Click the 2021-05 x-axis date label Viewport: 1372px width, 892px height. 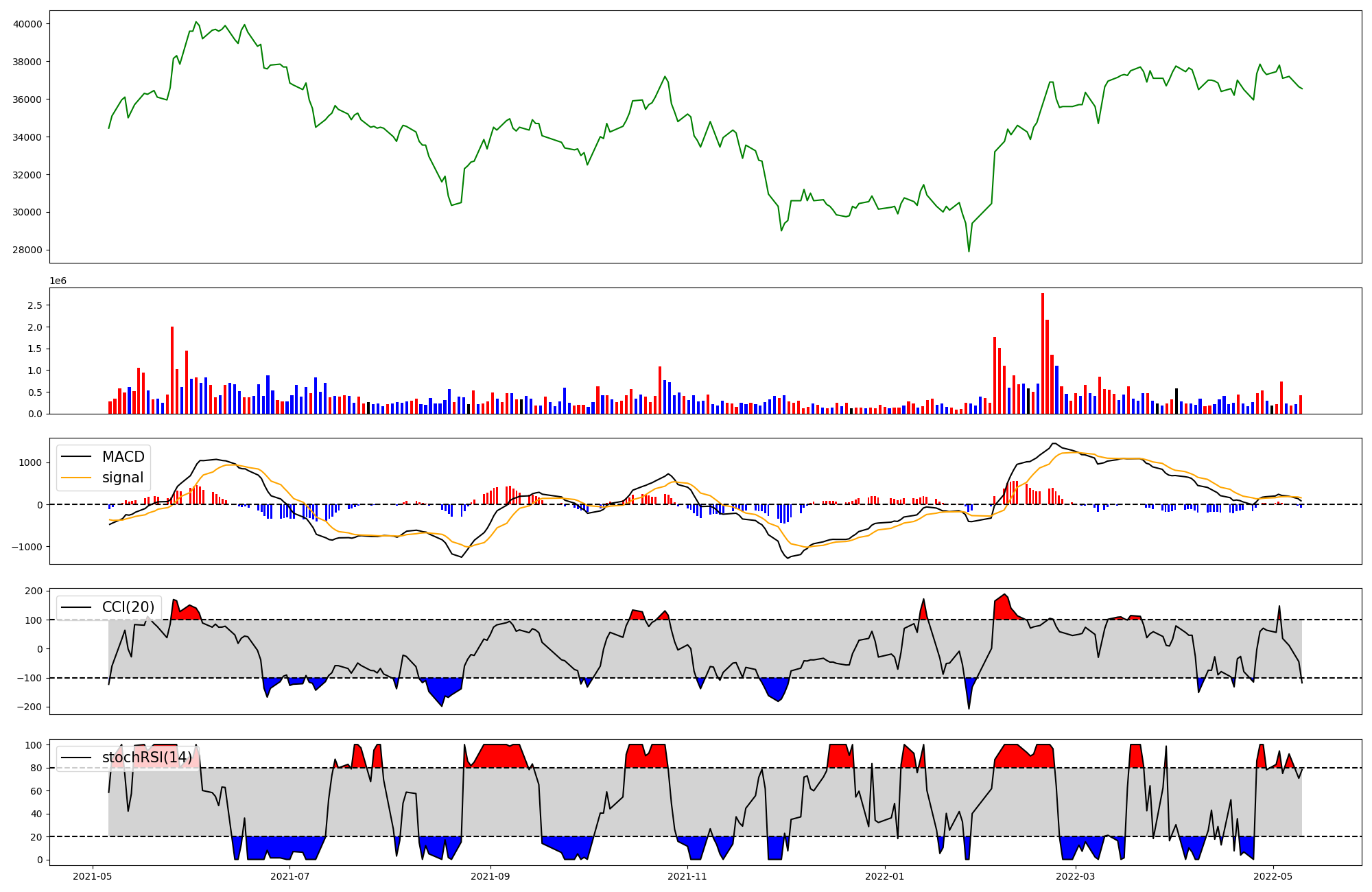tap(92, 876)
